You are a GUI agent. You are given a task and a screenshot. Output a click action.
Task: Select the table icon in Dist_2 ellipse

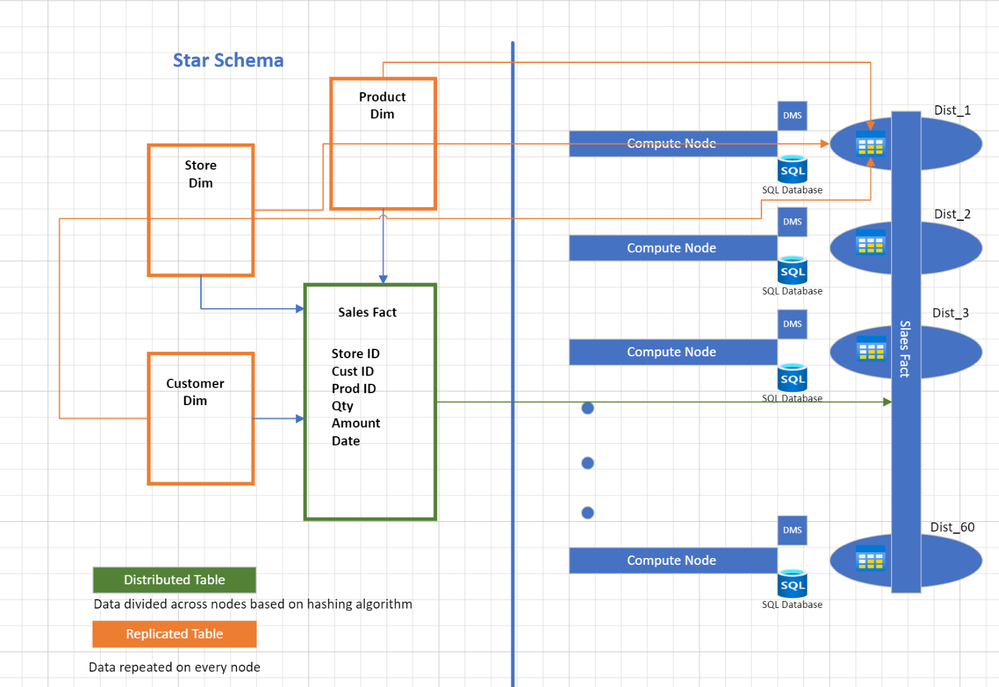tap(870, 242)
